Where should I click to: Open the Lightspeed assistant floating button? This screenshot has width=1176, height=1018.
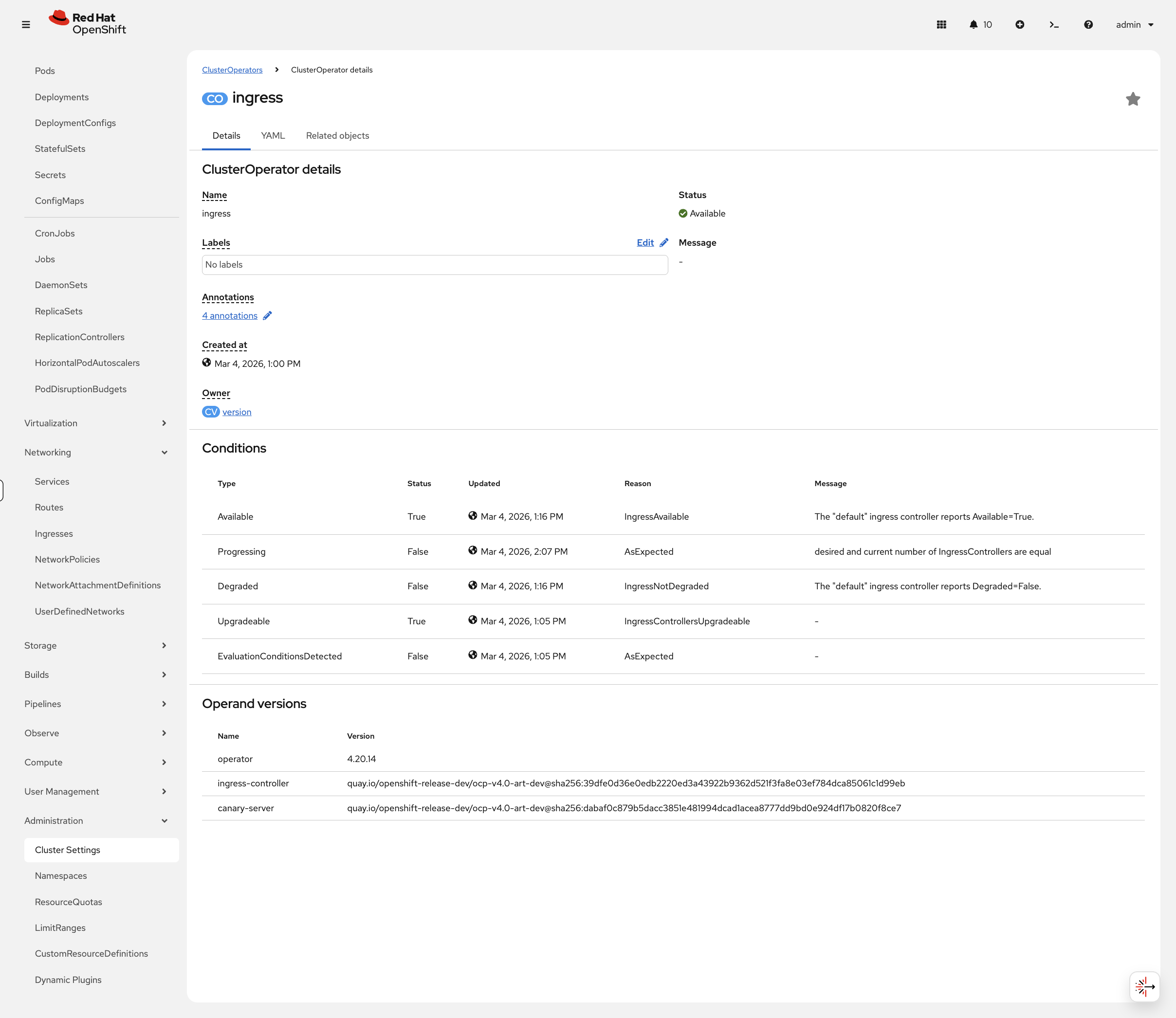tap(1144, 987)
